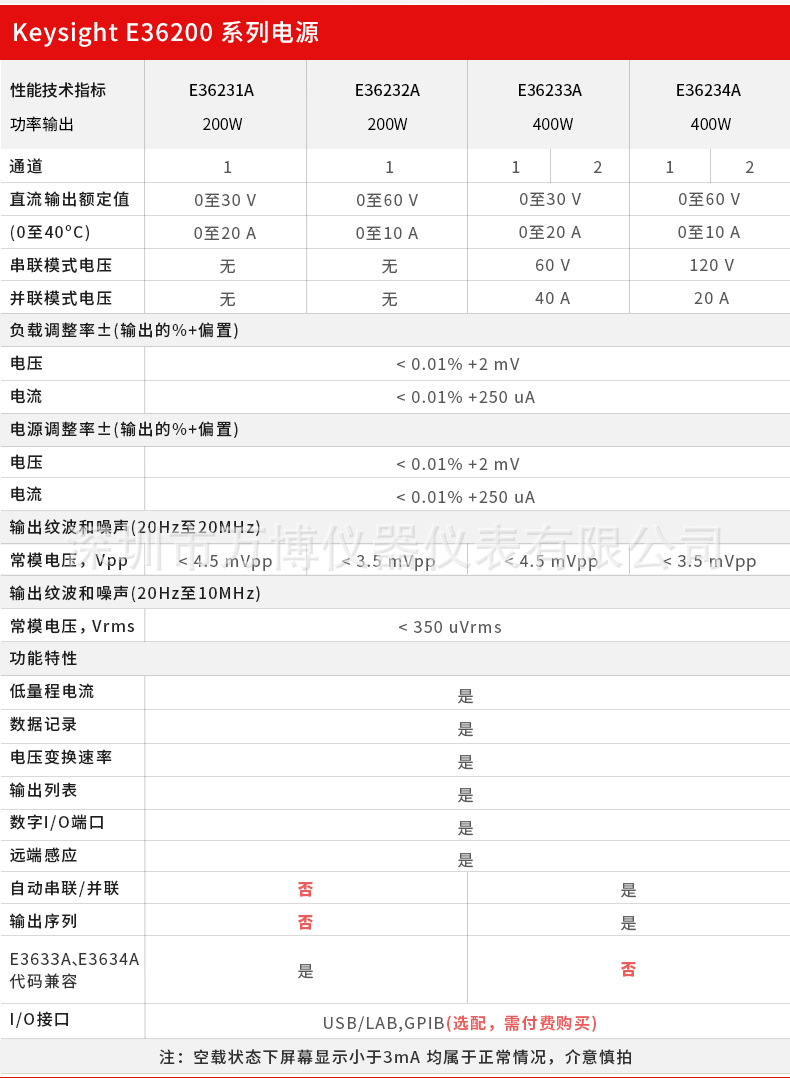Click the '60 V' series-mode voltage value
Screen dimensions: 790x1078
coord(553,265)
